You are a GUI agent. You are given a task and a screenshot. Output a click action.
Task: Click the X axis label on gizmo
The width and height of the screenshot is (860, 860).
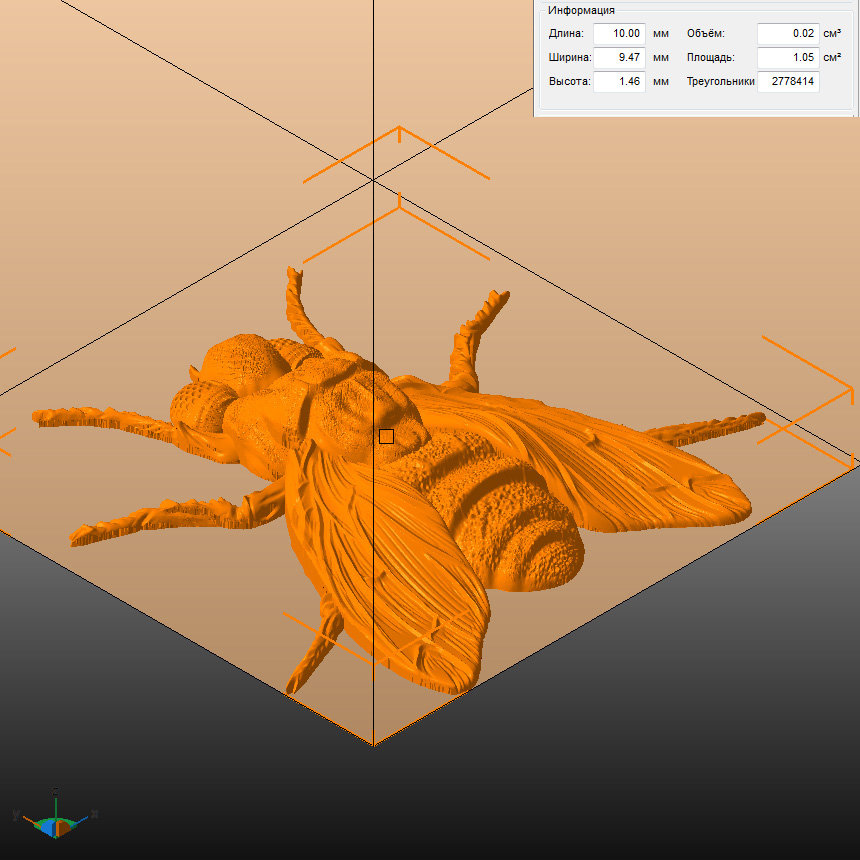(95, 814)
